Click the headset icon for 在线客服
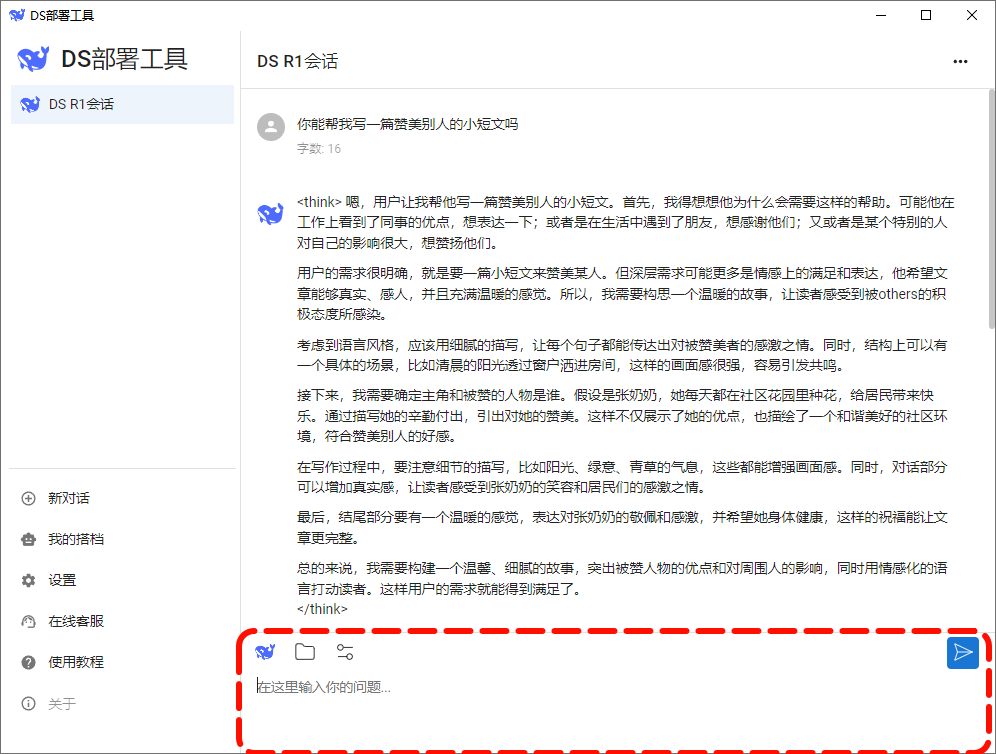This screenshot has width=996, height=754. [x=29, y=621]
